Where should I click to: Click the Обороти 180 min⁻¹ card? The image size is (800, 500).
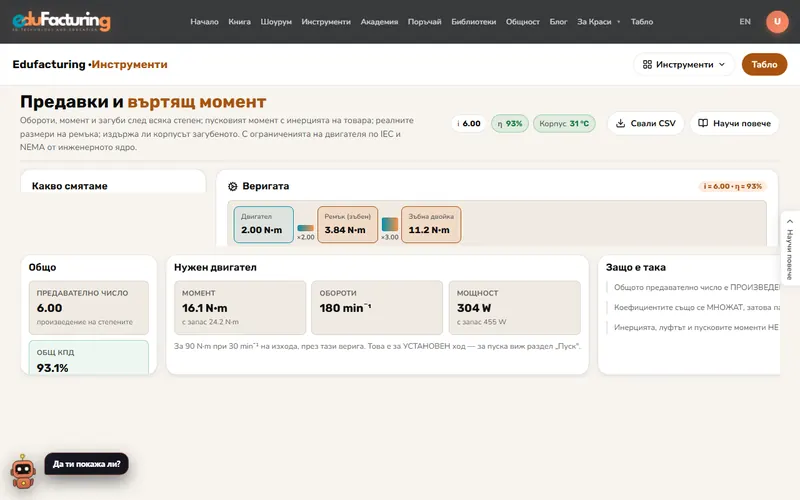(x=377, y=308)
